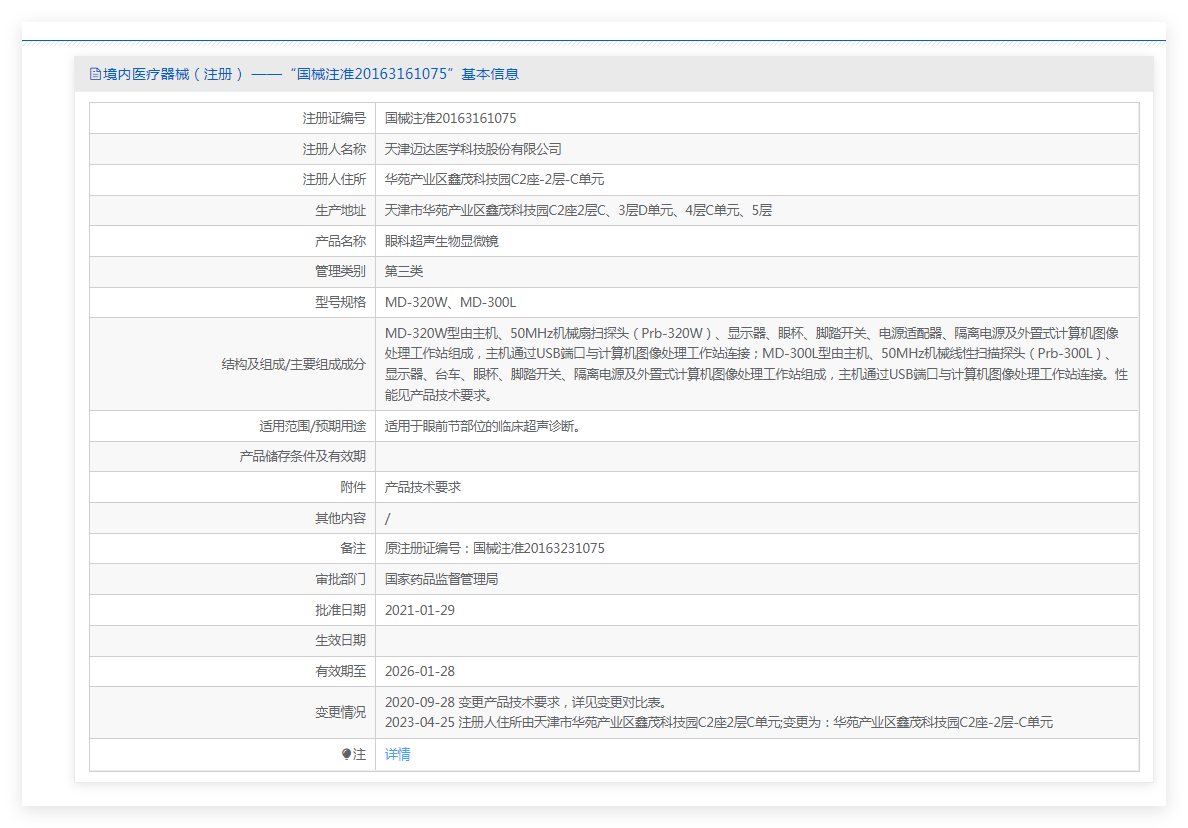This screenshot has height=828, width=1188.
Task: Select the header title 境内医疗器械（注册）基本信息
Action: coord(311,74)
